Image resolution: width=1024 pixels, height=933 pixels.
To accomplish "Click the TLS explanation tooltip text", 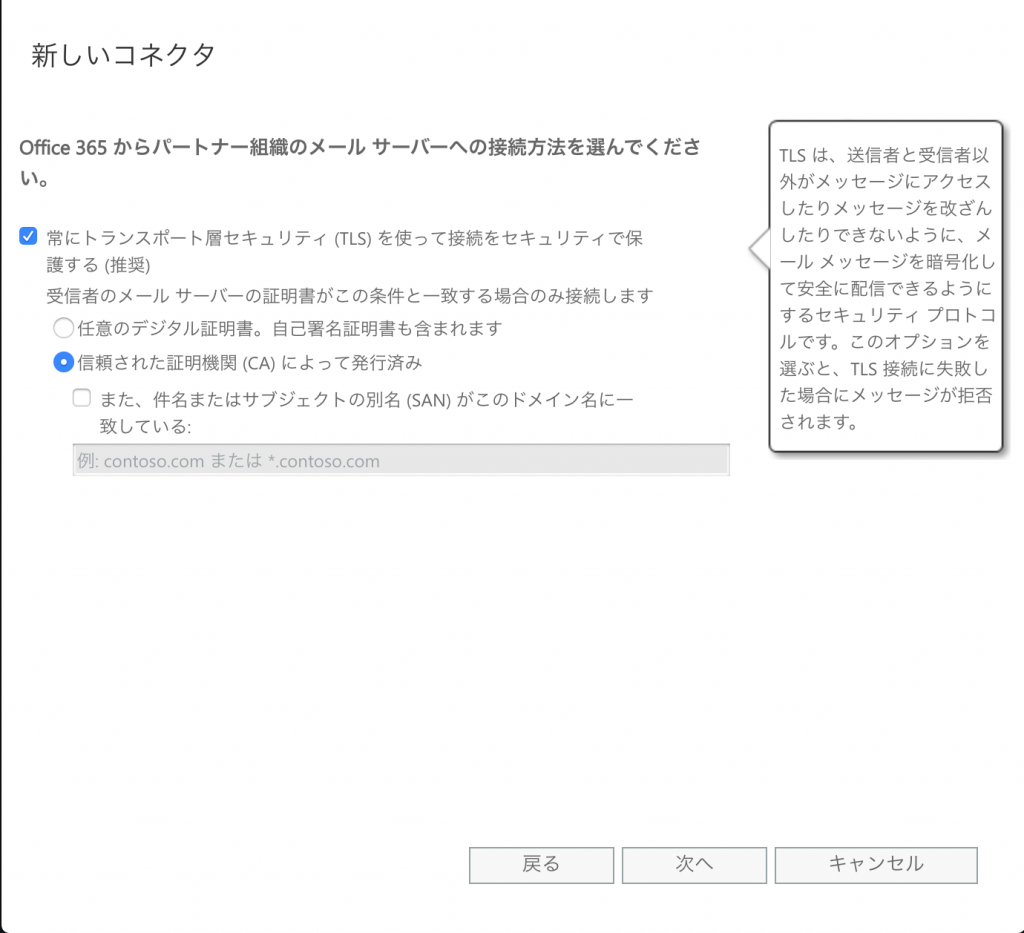I will [x=886, y=288].
